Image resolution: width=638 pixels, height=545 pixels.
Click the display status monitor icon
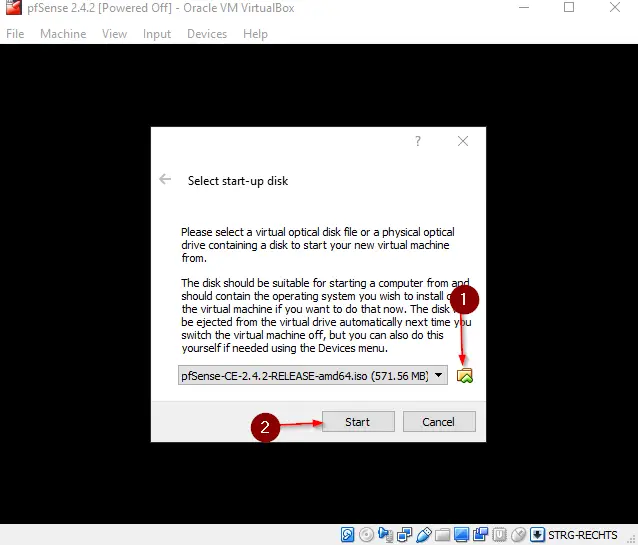(461, 534)
